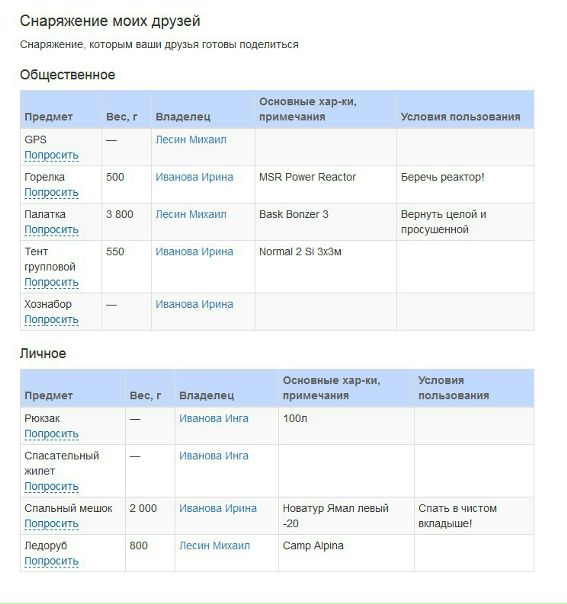Screen dimensions: 567x604
Task: Select the "Беречь реактор!" condition text
Action: 442,177
